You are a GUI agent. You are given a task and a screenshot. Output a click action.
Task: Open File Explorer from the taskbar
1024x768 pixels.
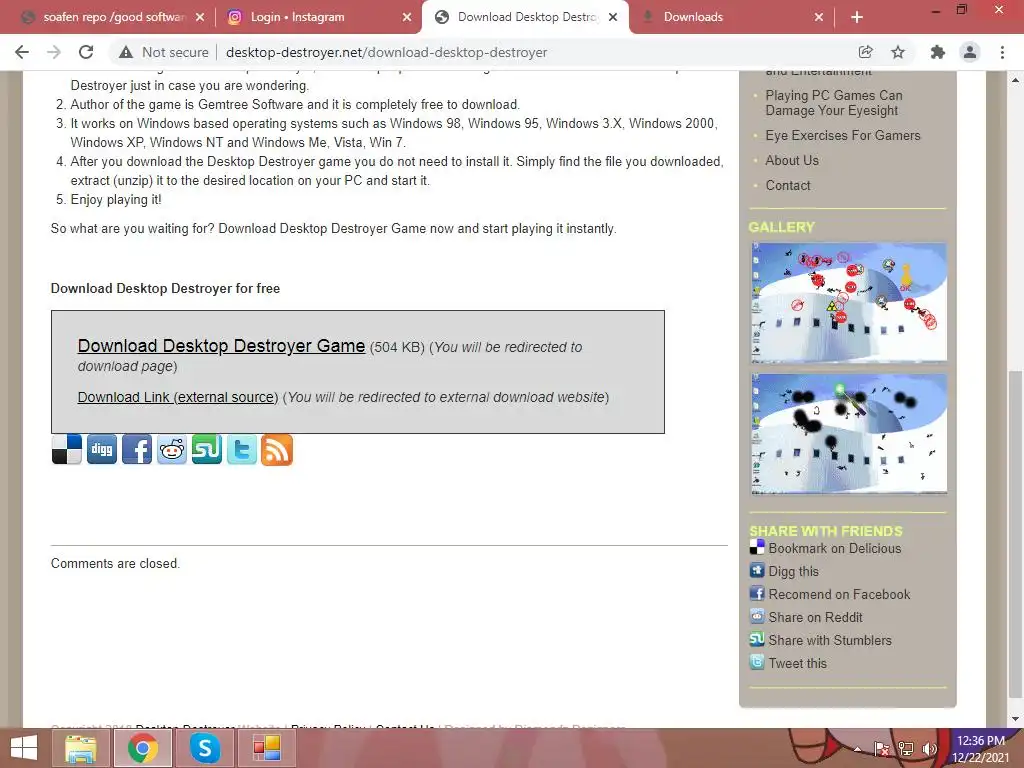click(80, 748)
